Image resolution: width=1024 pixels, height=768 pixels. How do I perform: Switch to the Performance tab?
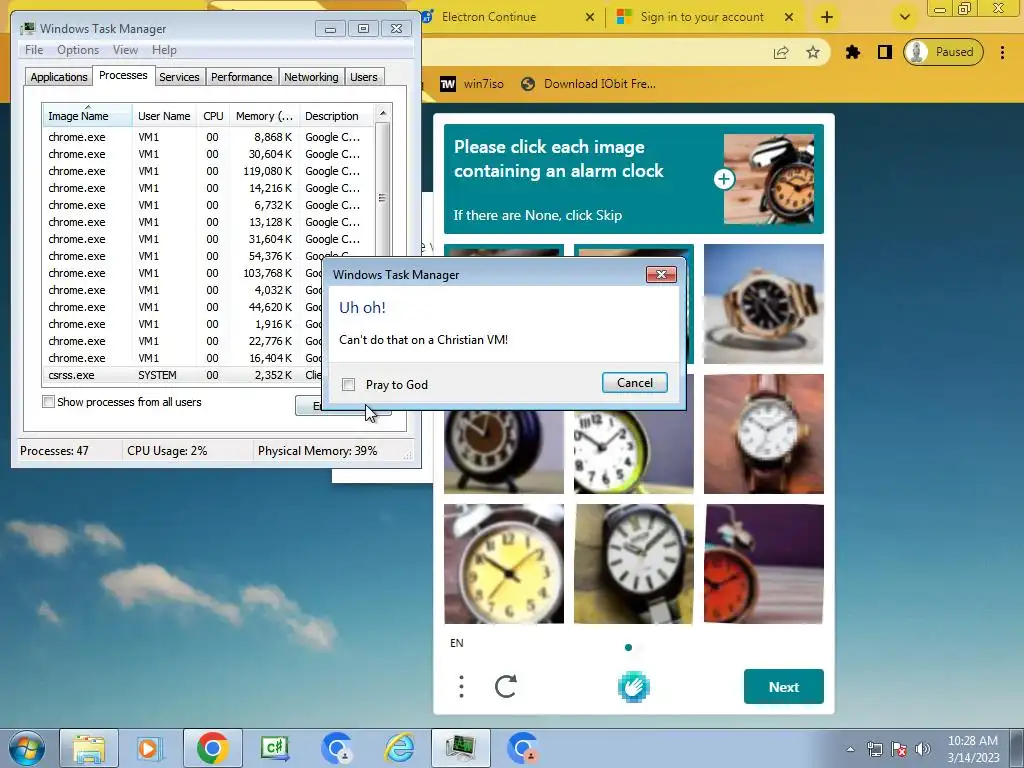(241, 77)
